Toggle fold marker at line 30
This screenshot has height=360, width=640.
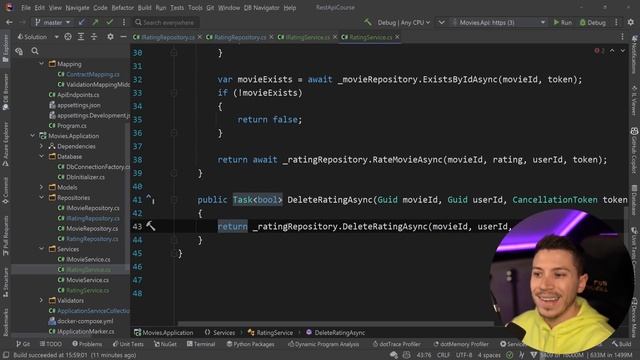174,53
